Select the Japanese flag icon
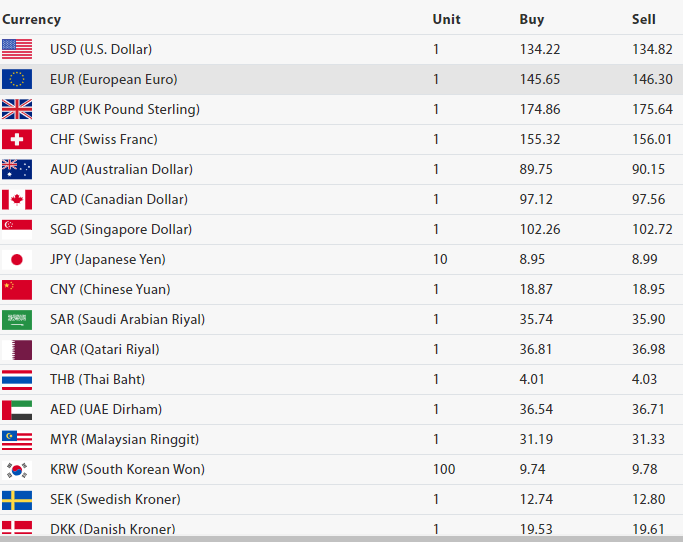This screenshot has height=542, width=683. (x=17, y=259)
